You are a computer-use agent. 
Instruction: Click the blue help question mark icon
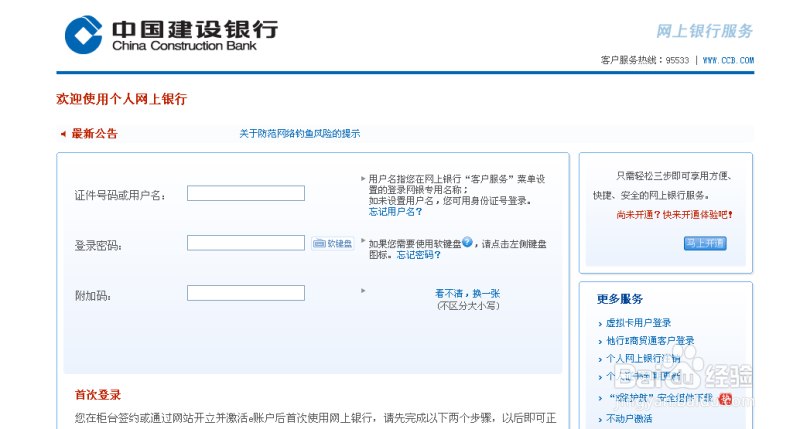[467, 242]
